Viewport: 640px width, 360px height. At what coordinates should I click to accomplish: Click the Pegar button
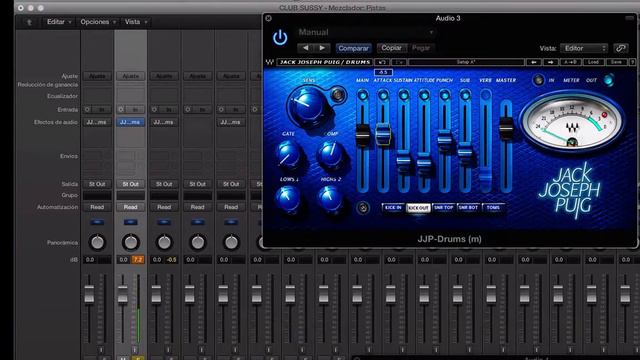[421, 48]
